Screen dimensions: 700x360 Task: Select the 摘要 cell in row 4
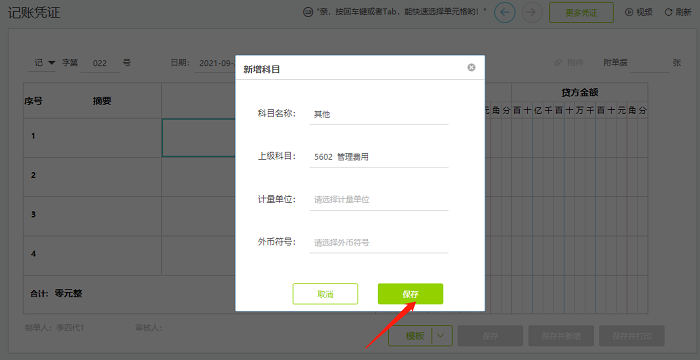102,255
